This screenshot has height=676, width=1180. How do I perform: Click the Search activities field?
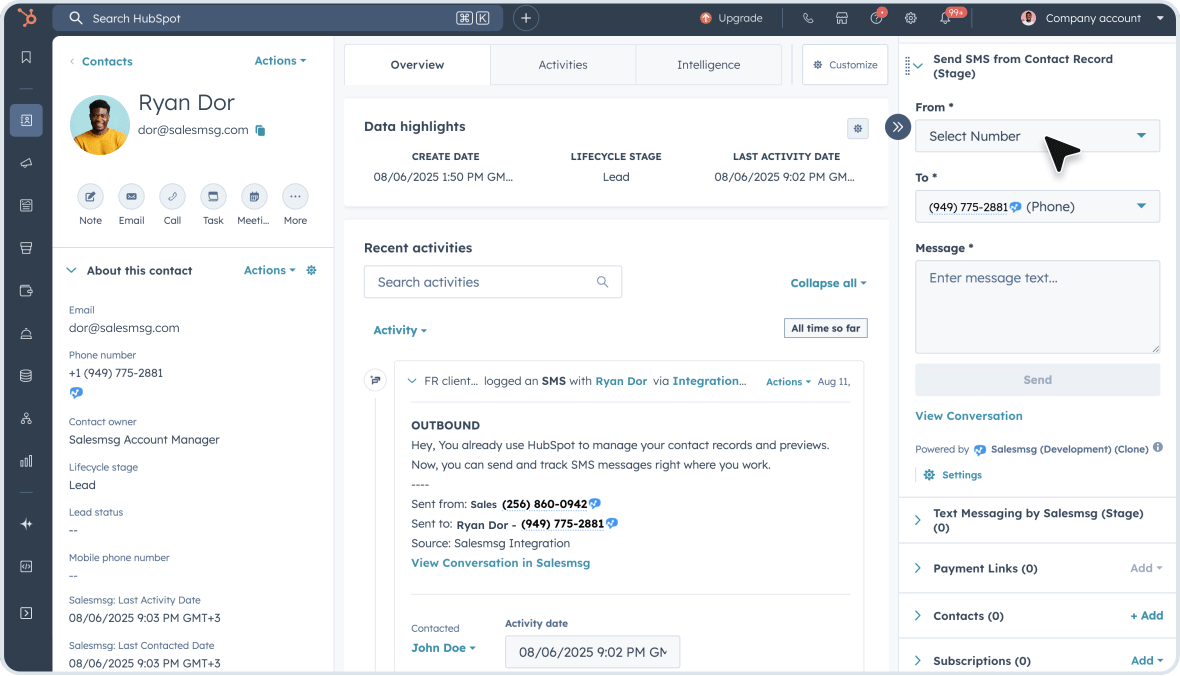(493, 282)
